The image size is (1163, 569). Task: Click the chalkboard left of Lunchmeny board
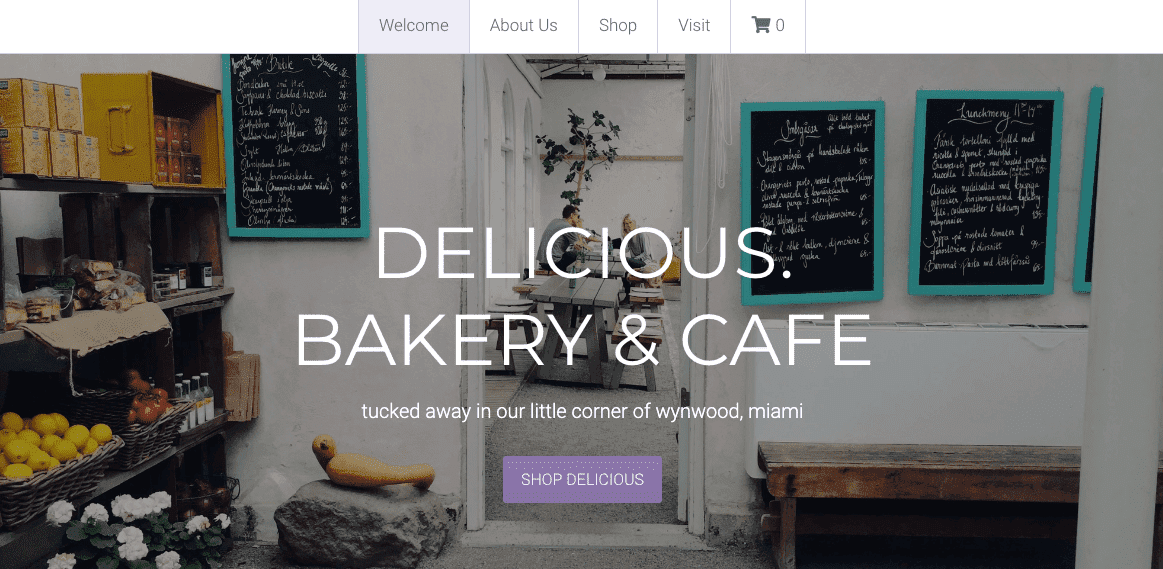click(813, 203)
